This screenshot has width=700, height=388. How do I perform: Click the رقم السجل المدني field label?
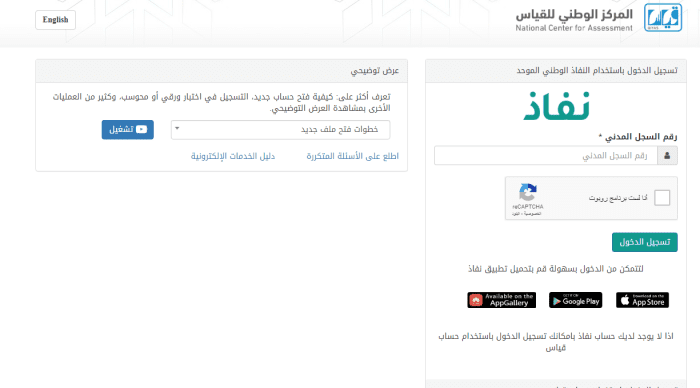coord(638,137)
